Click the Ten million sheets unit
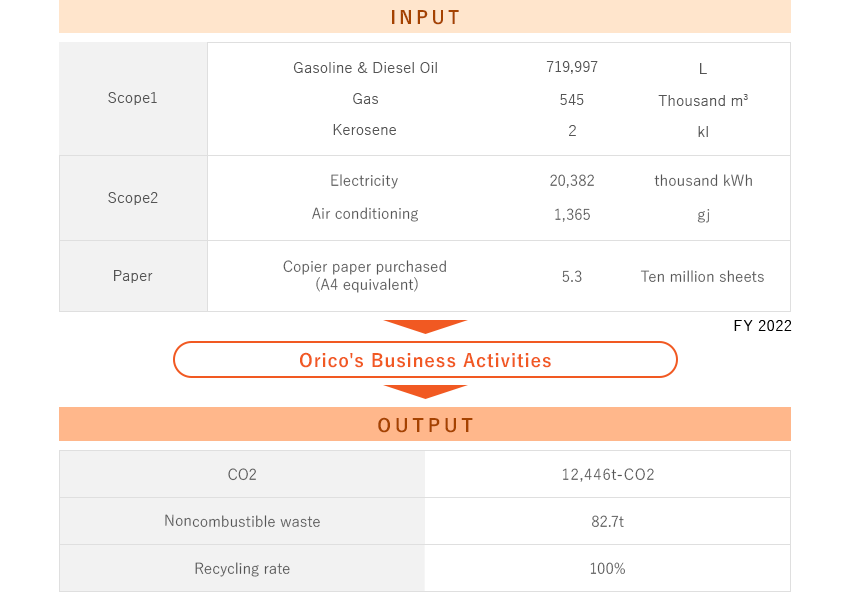Image resolution: width=850 pixels, height=592 pixels. point(702,277)
